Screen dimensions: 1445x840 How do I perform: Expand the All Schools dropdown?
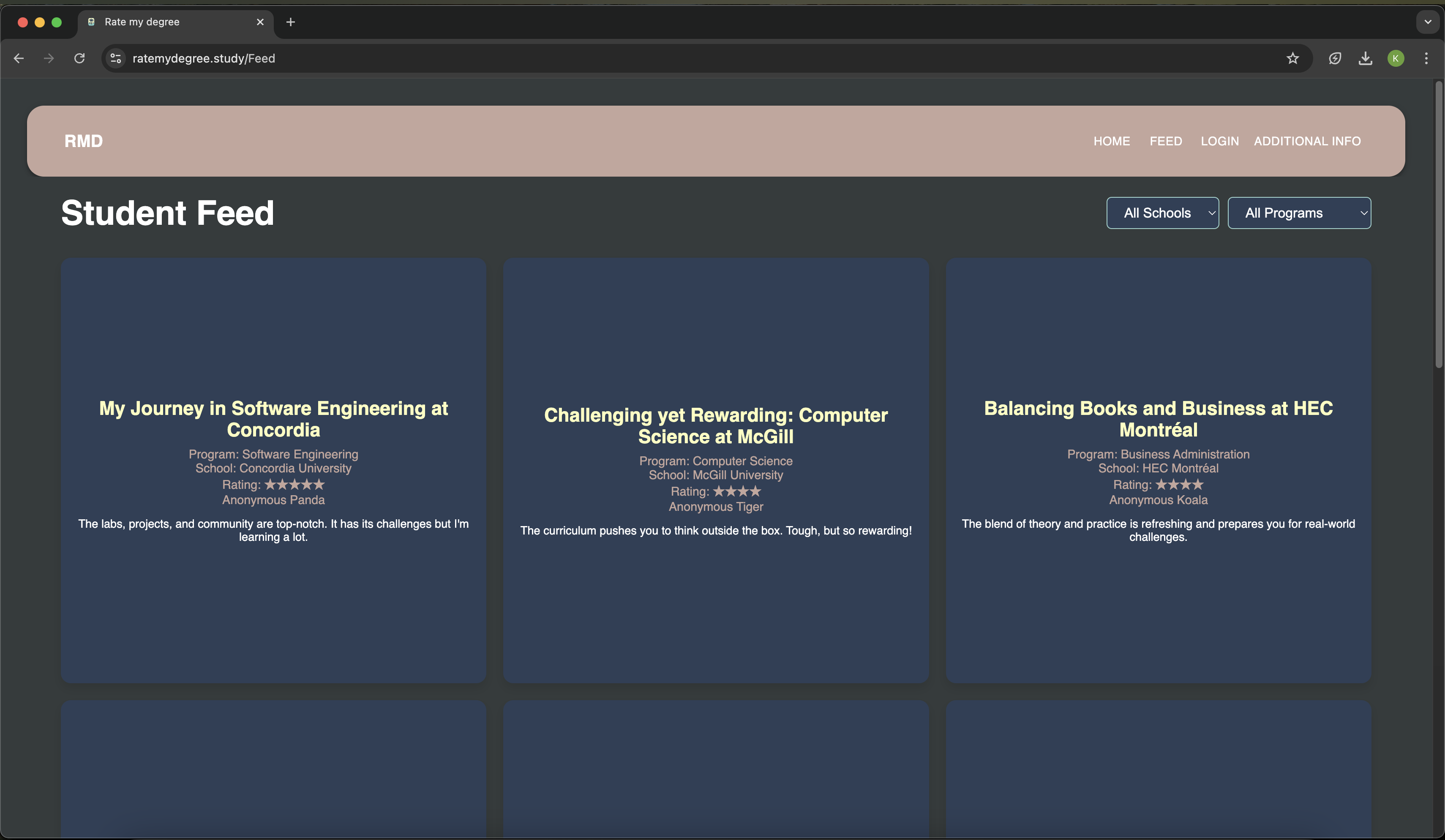(x=1162, y=213)
